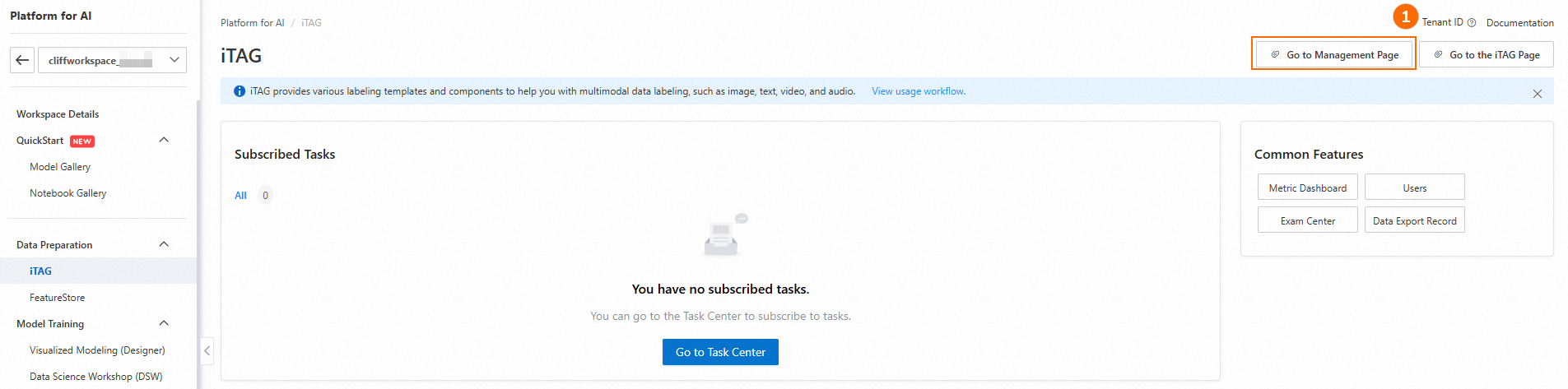The image size is (1568, 389).
Task: Click Platform for AI breadcrumb link
Action: 253,23
